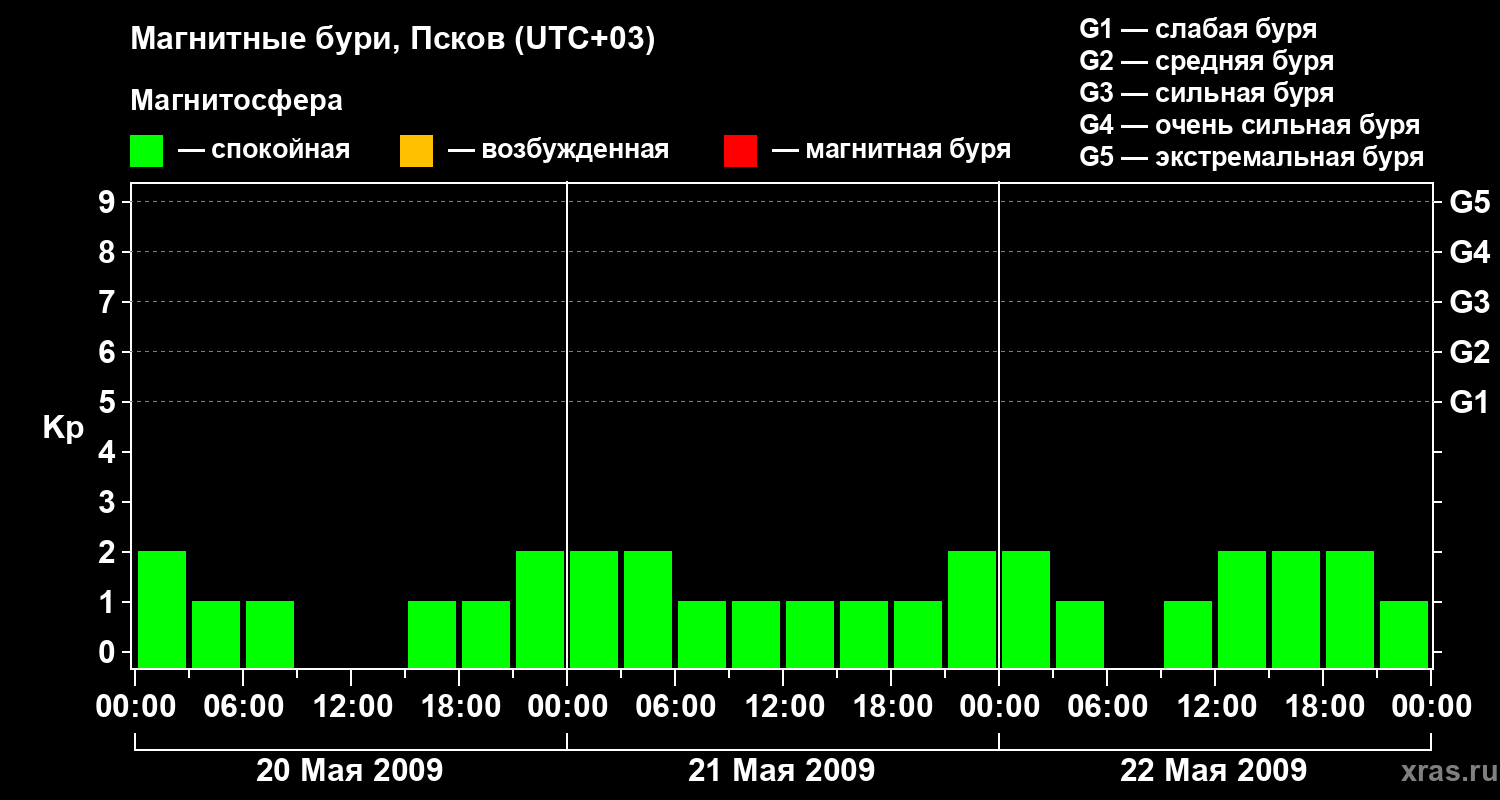Select the 22 Мая 18:00–21:00 Kp bar
This screenshot has height=800, width=1500.
tap(1350, 609)
